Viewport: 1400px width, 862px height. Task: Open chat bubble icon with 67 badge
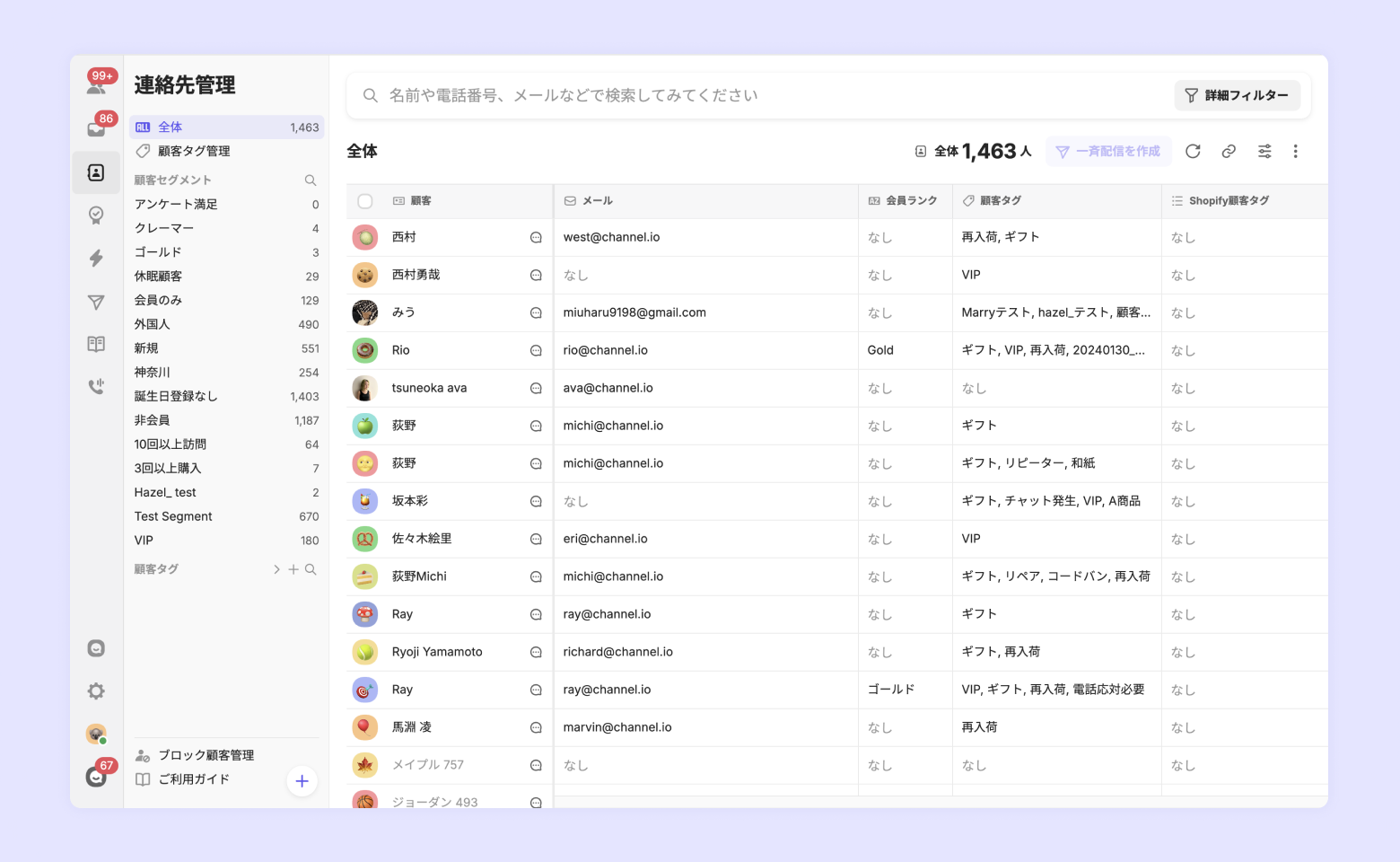(x=97, y=775)
